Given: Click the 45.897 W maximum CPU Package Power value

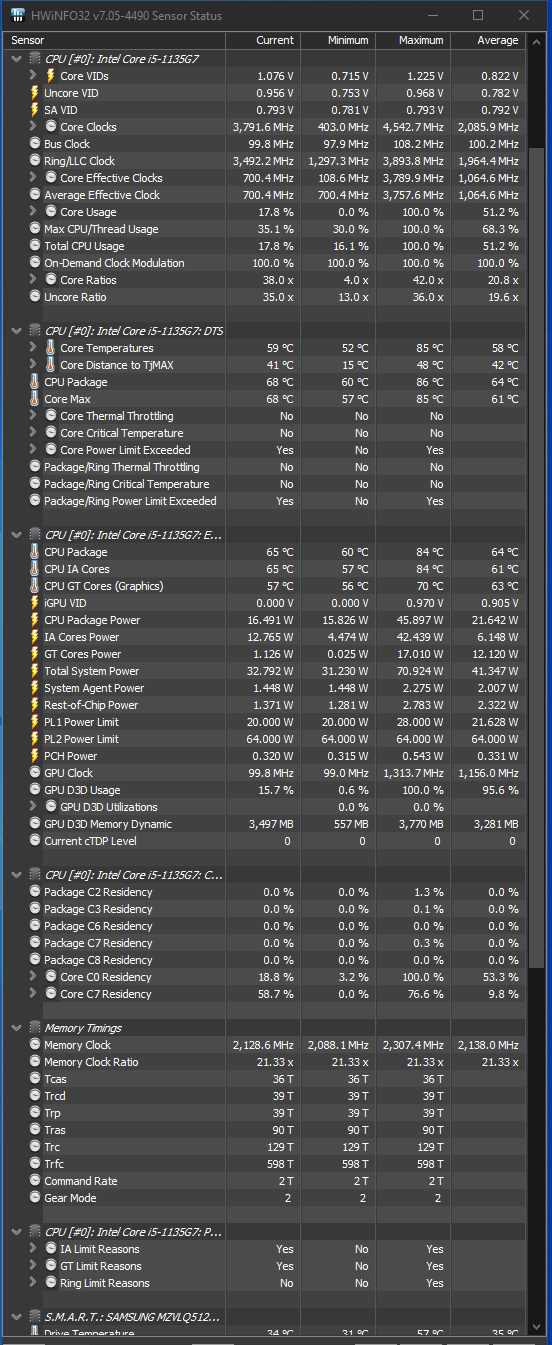Looking at the screenshot, I should click(x=421, y=620).
